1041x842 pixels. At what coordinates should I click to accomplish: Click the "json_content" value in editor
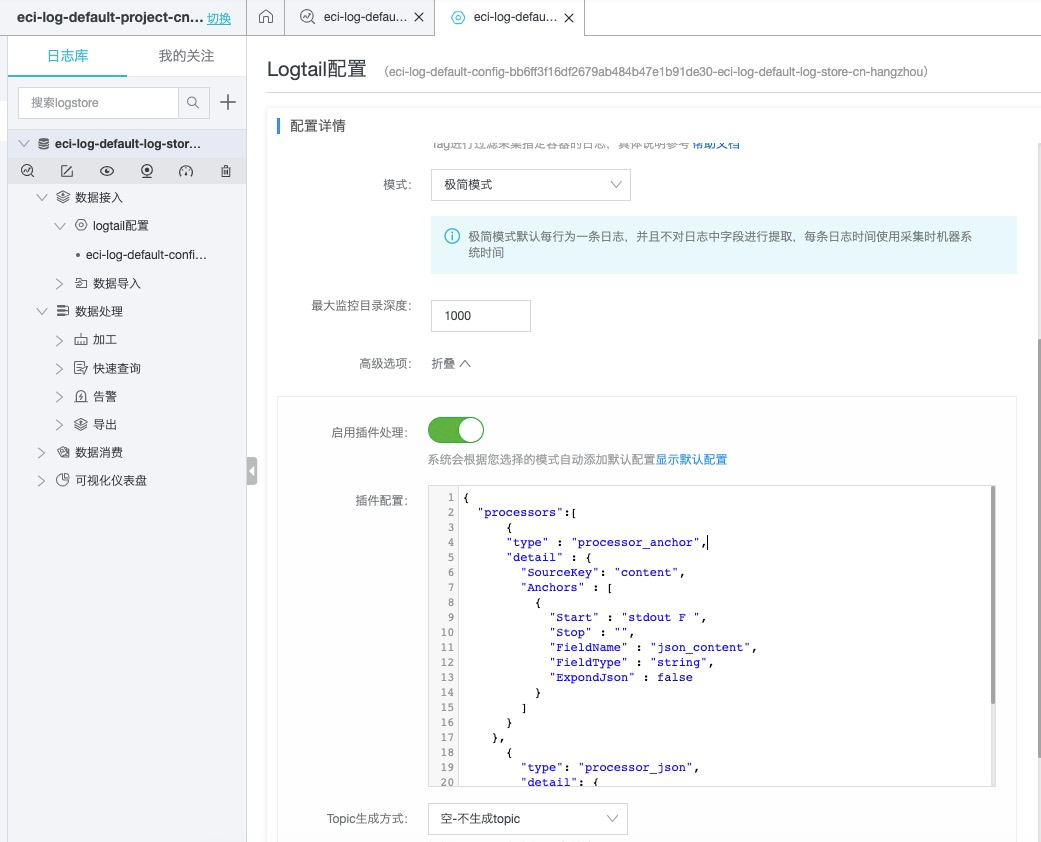pos(700,647)
